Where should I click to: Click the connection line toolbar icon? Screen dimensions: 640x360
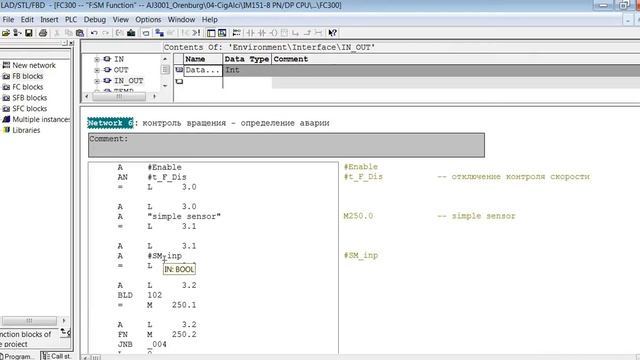pos(318,33)
